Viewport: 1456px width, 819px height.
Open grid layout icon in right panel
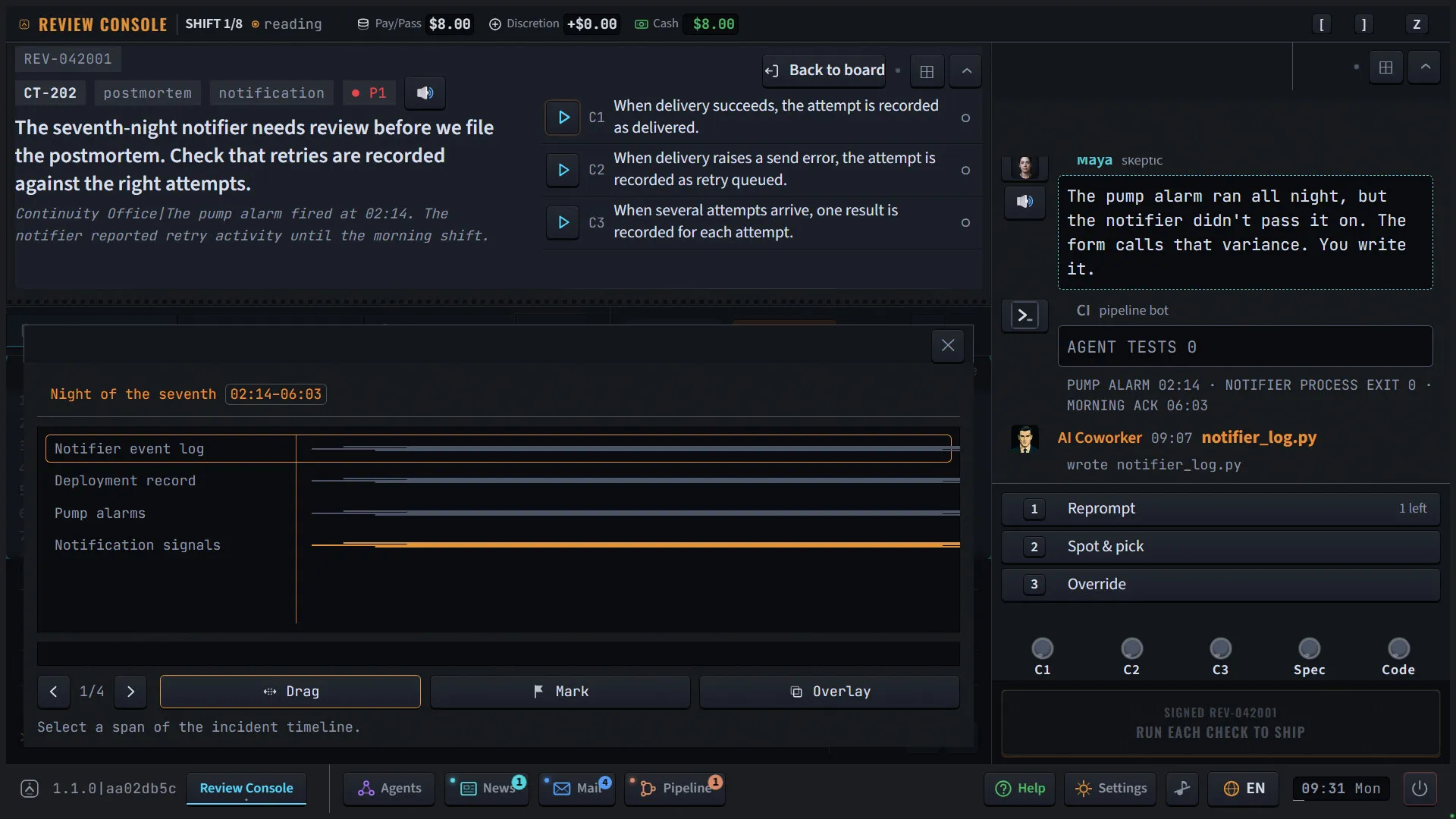point(1385,67)
